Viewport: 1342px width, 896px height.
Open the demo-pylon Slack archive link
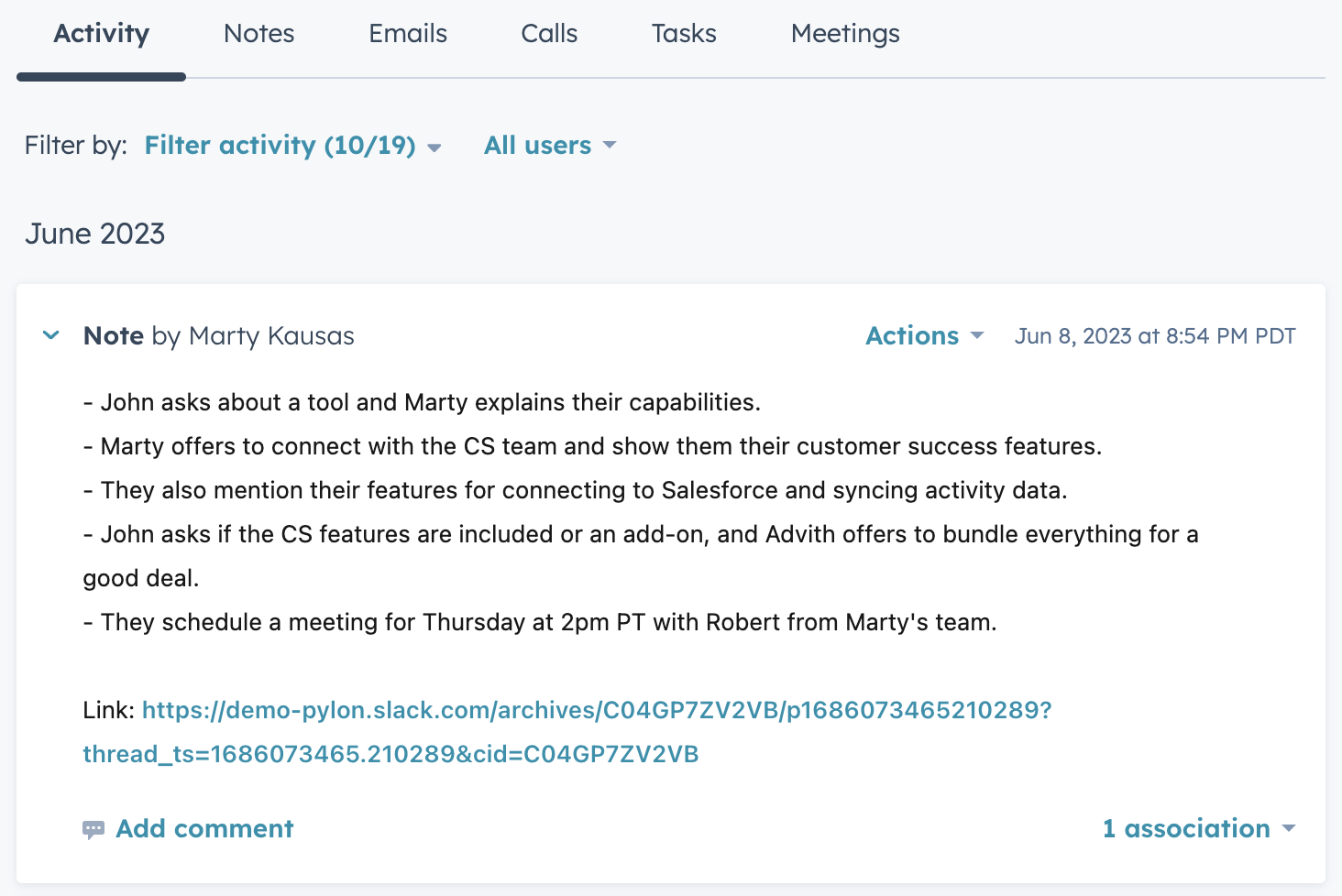pyautogui.click(x=596, y=711)
